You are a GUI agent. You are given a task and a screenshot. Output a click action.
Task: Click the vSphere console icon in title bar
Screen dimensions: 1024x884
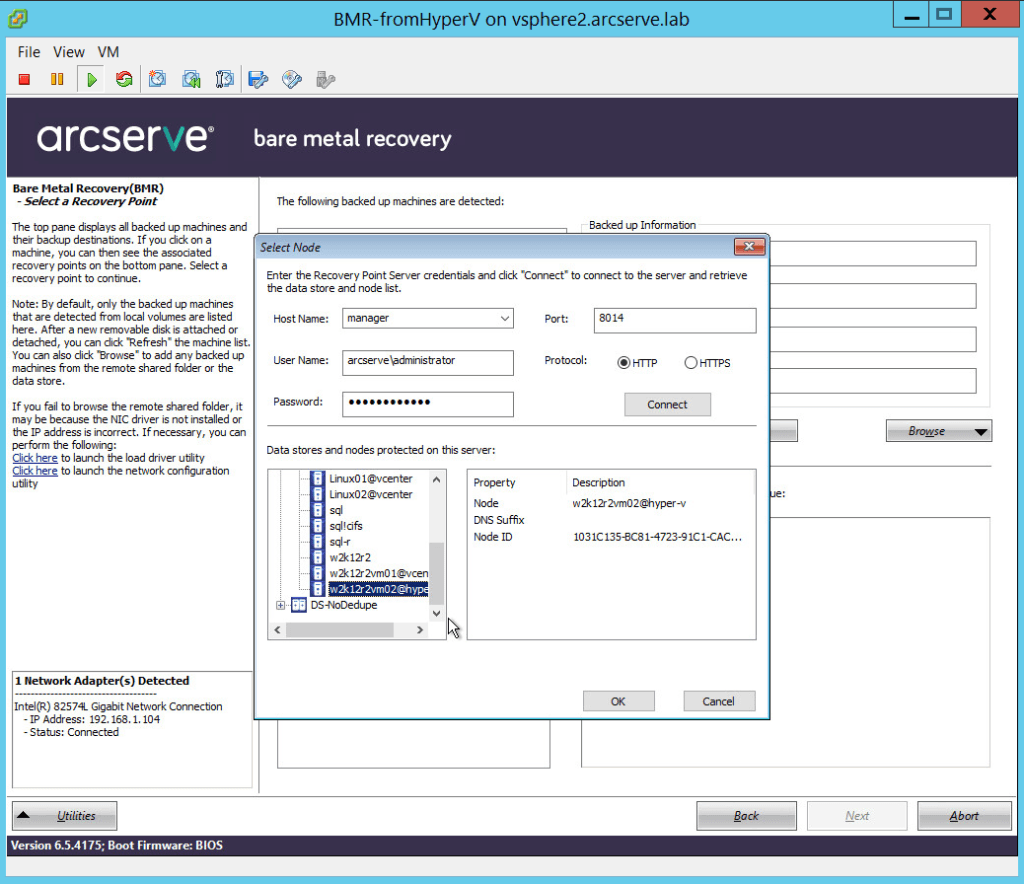point(18,18)
